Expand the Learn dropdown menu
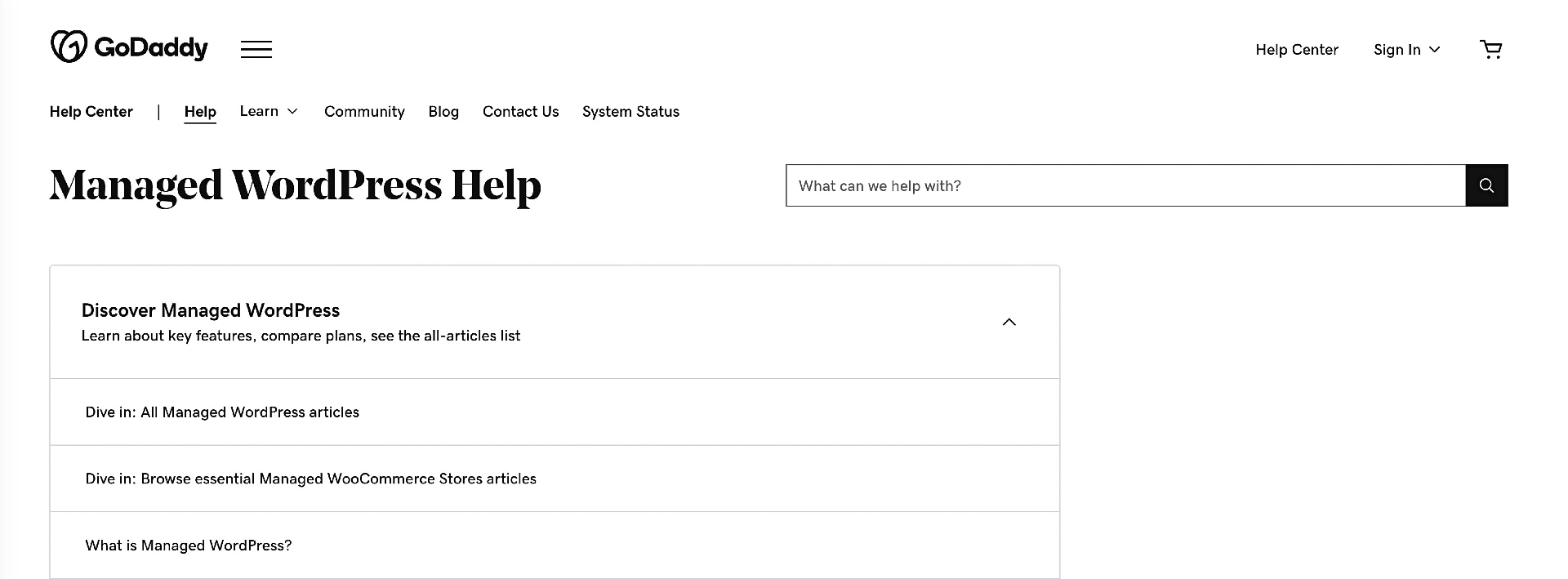 tap(269, 112)
